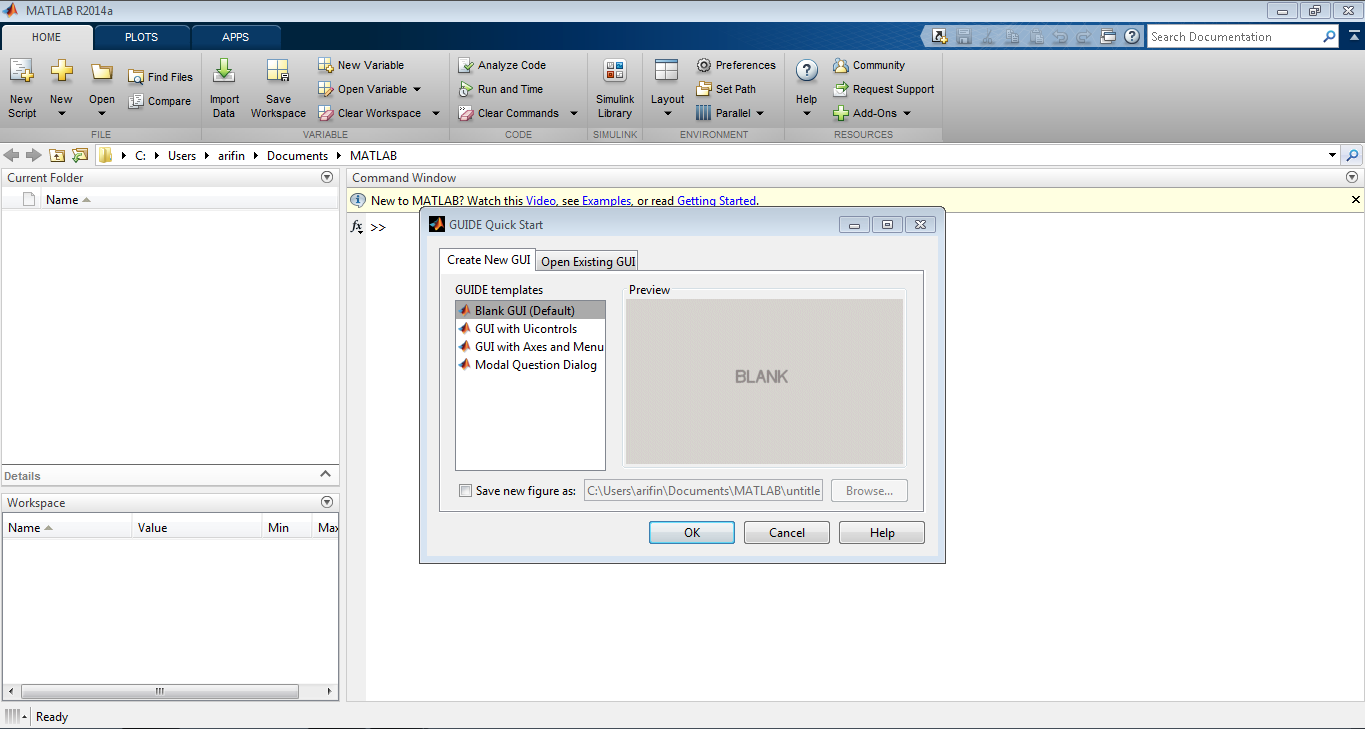Minimize the toolstrip with the collapse arrow
1365x729 pixels.
1353,37
